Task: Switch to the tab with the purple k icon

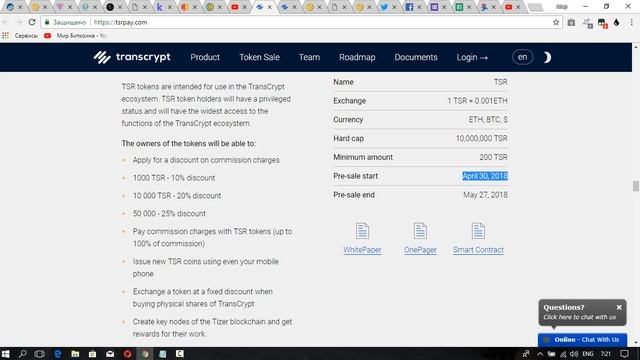Action: click(x=160, y=7)
